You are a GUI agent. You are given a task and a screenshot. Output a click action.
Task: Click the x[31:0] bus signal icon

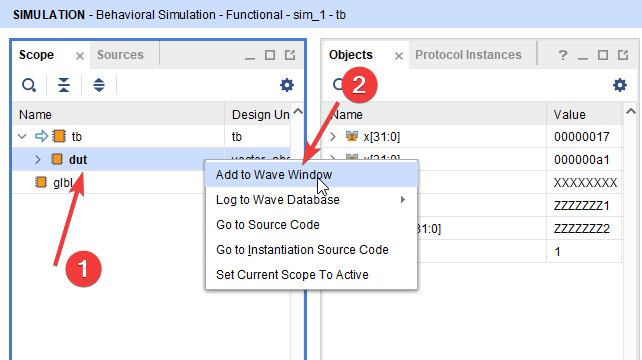[352, 136]
